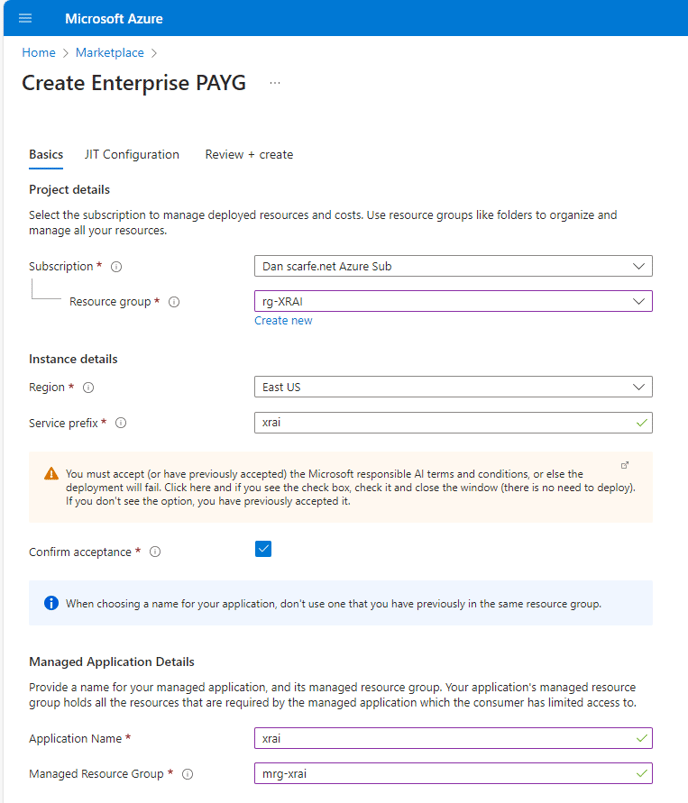Switch to the Review + create tab
688x803 pixels.
[x=249, y=155]
